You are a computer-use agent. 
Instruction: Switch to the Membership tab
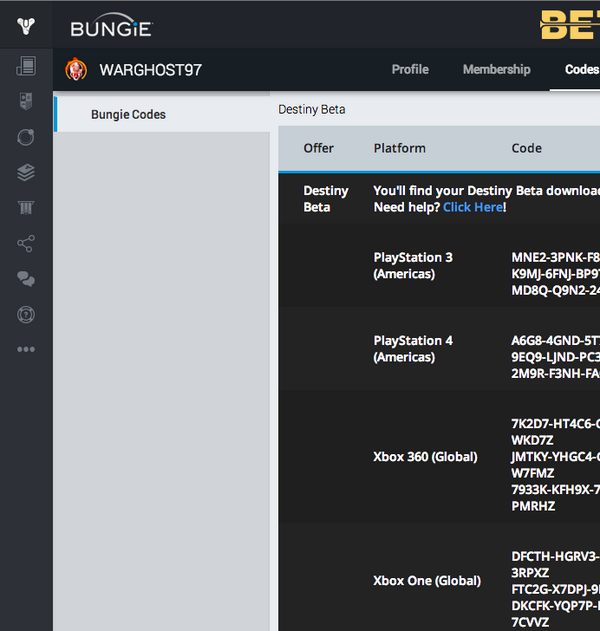(497, 69)
